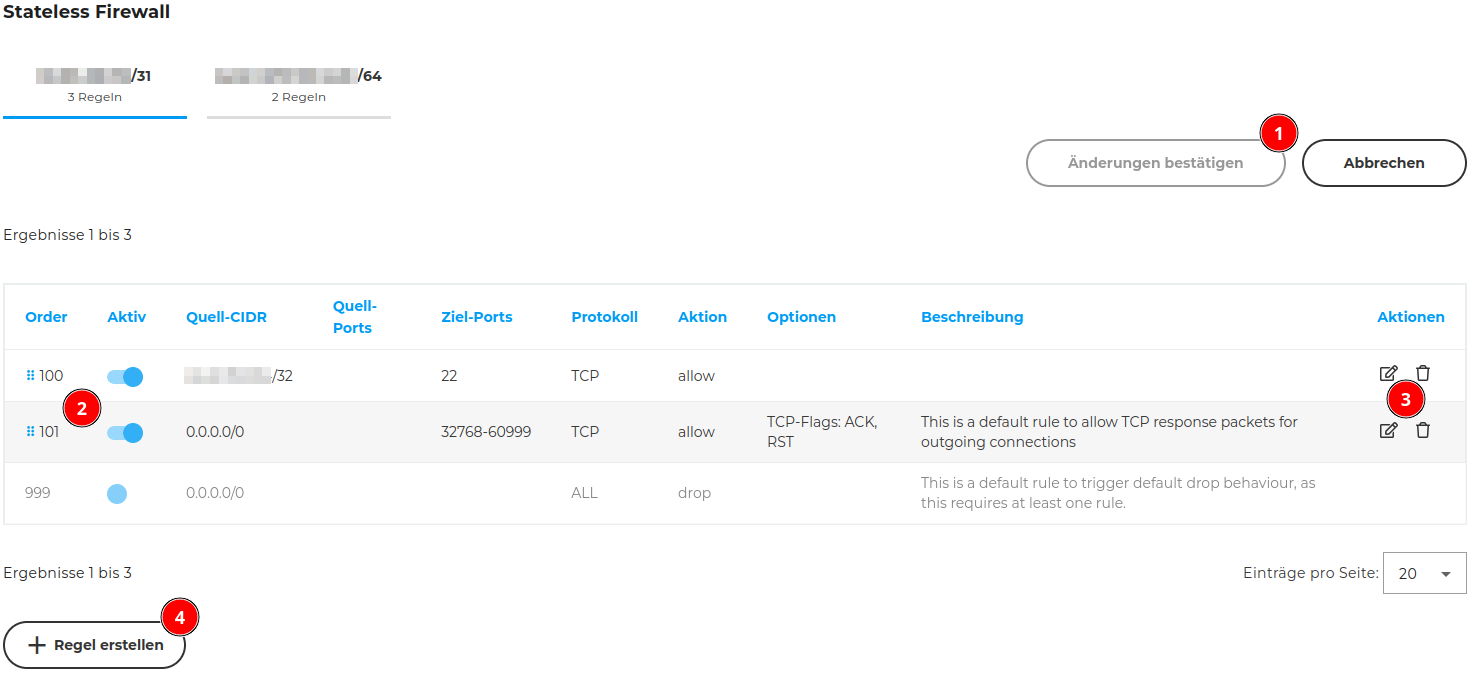The width and height of the screenshot is (1472, 673).
Task: Edit firewall rule 100 with pencil icon
Action: [1388, 373]
